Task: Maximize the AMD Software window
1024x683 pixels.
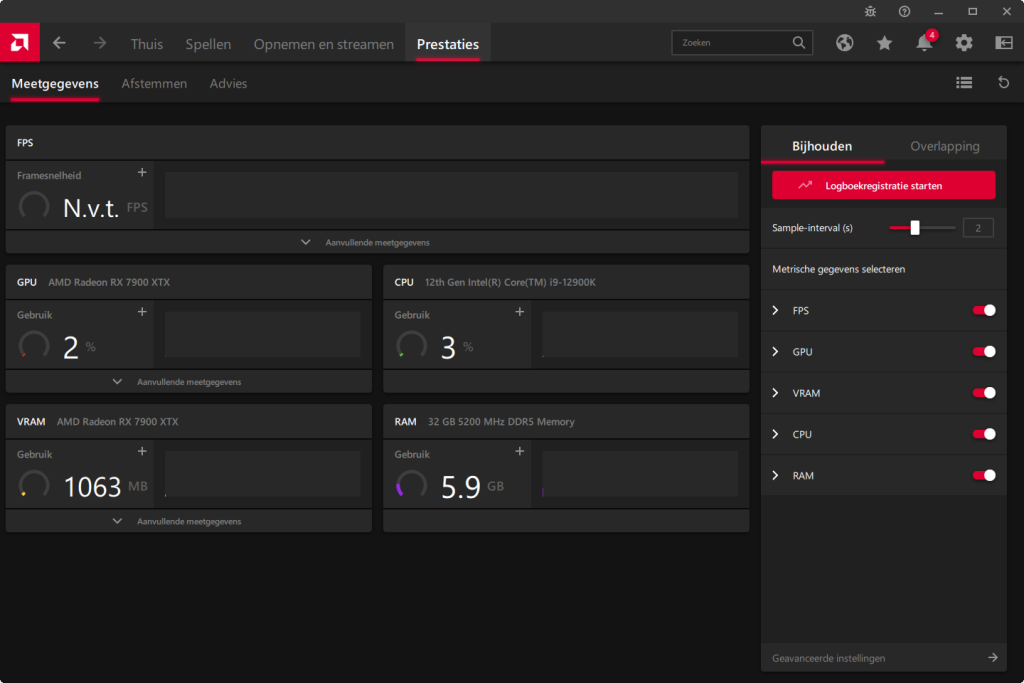Action: click(x=972, y=12)
